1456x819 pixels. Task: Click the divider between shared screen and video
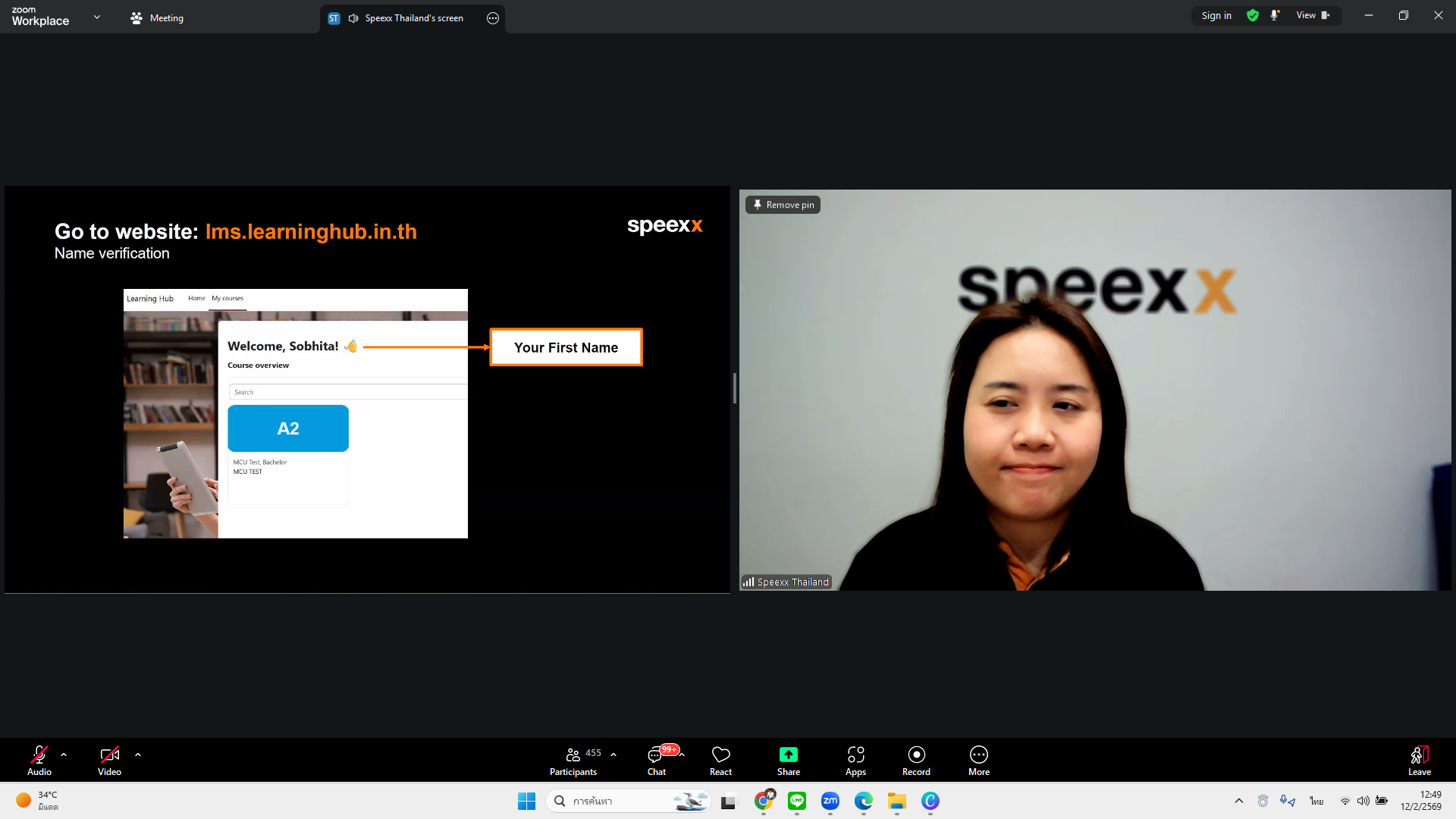point(734,388)
